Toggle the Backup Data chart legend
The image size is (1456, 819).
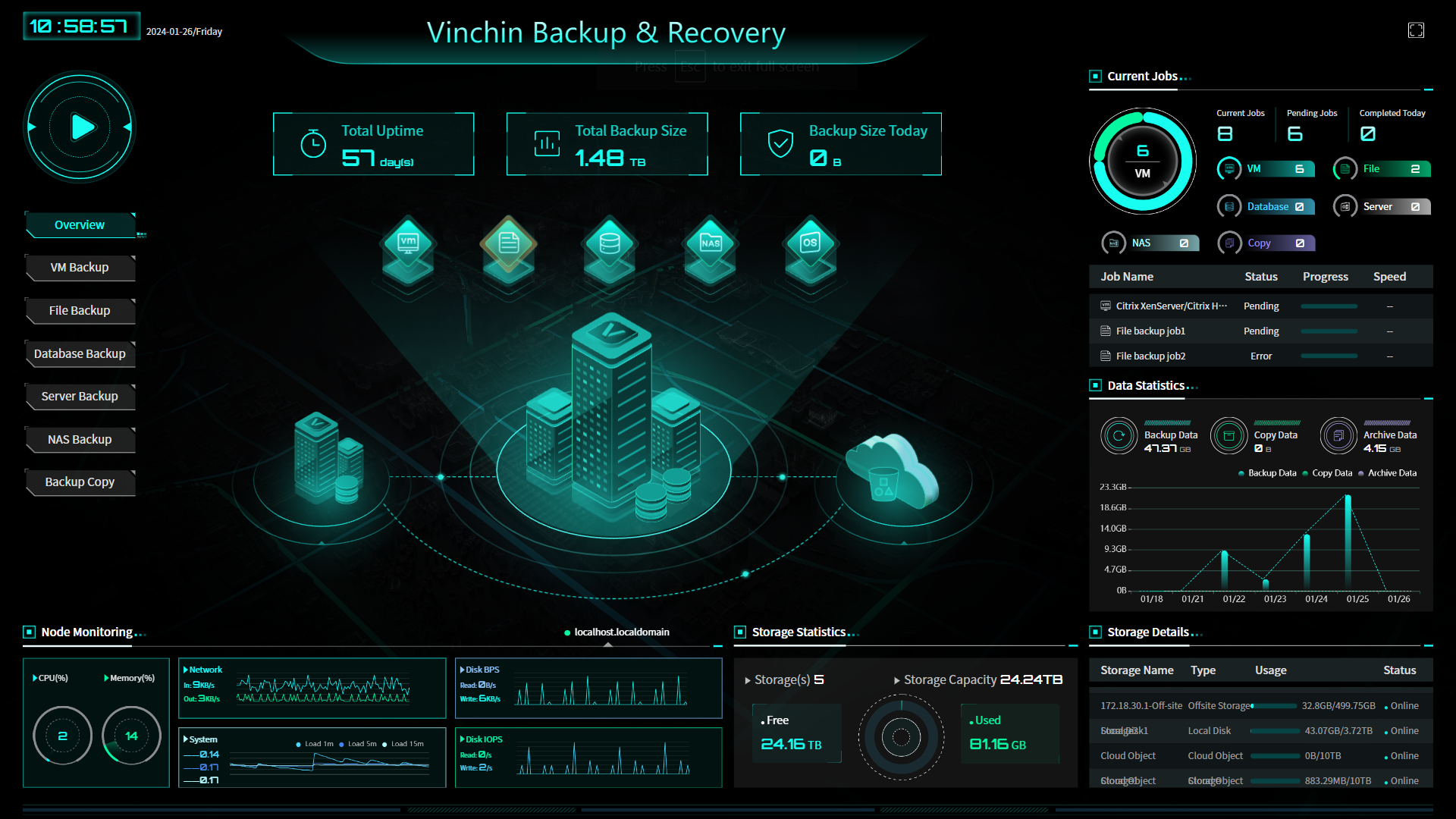pos(1266,473)
